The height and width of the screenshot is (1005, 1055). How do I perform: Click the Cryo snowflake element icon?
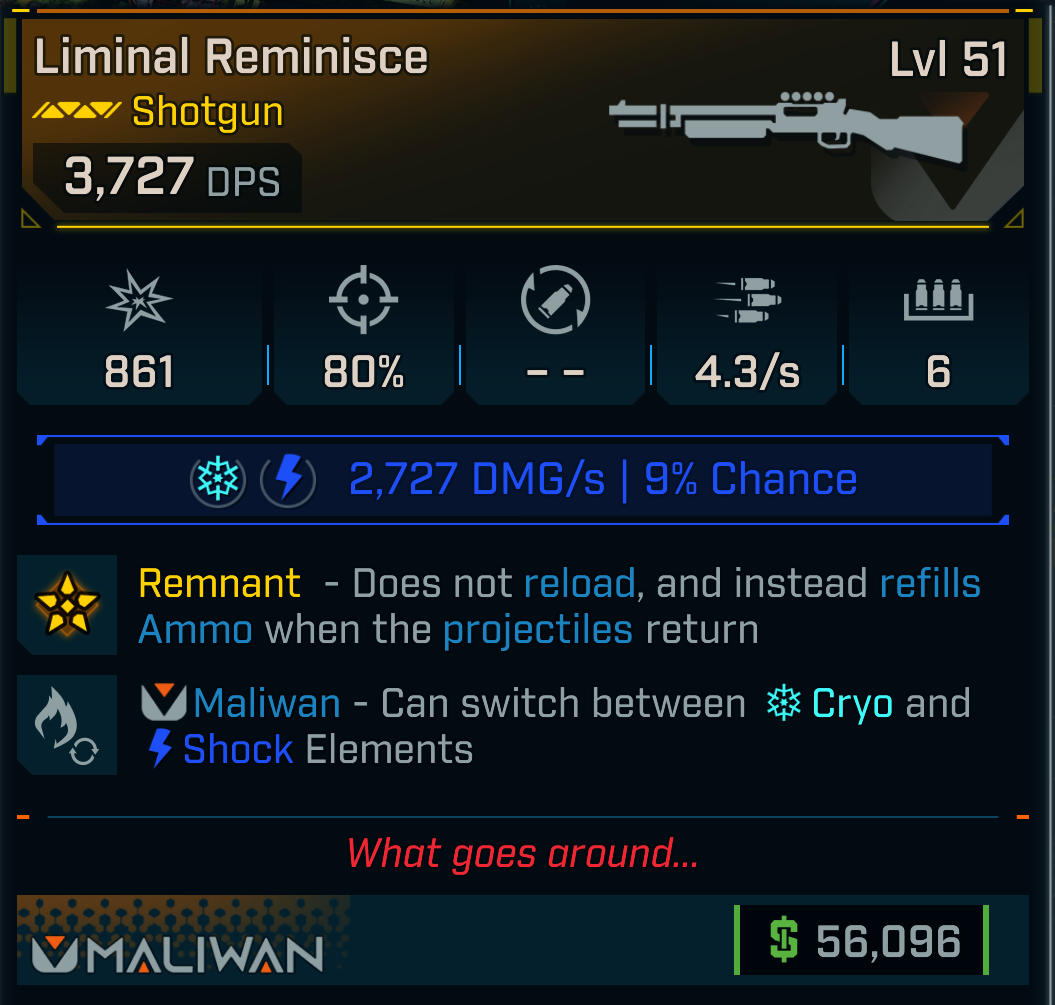coord(220,481)
